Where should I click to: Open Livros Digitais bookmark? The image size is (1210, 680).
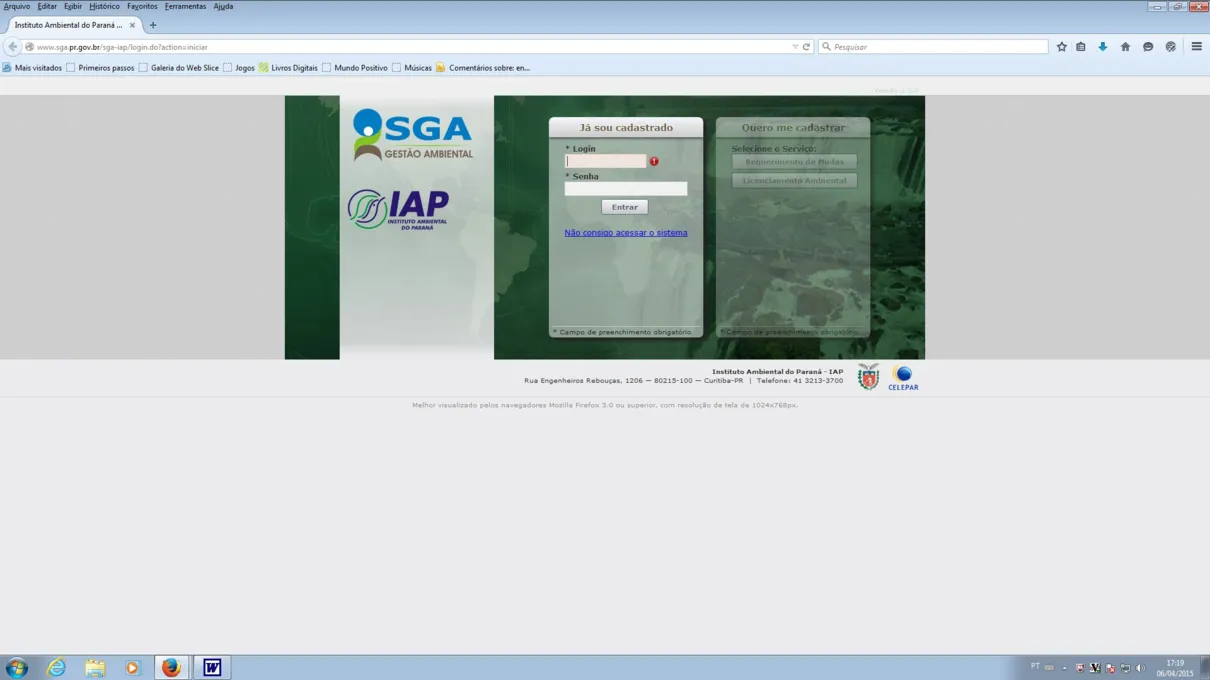[288, 68]
